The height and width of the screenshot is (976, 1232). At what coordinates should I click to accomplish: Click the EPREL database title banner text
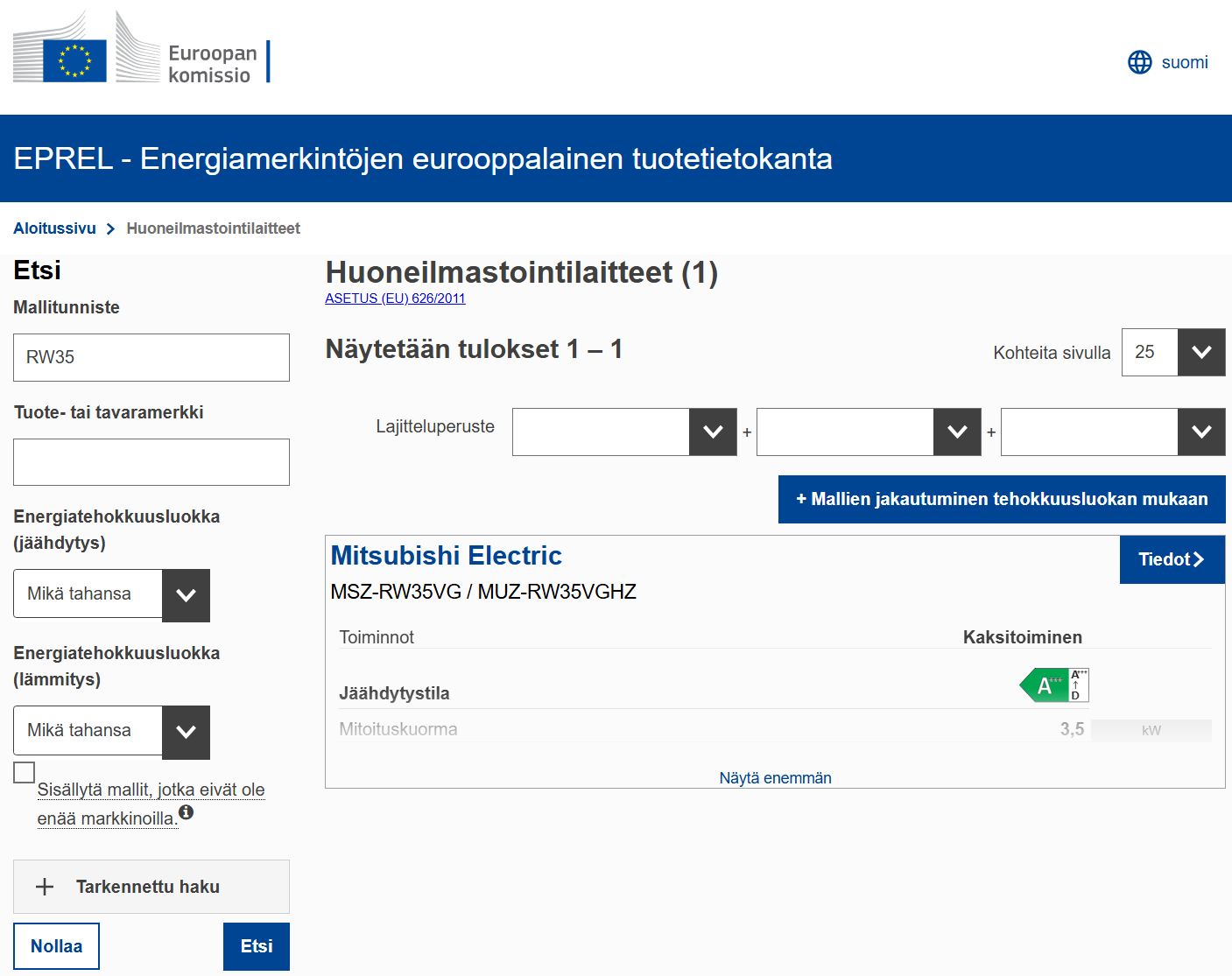click(423, 158)
